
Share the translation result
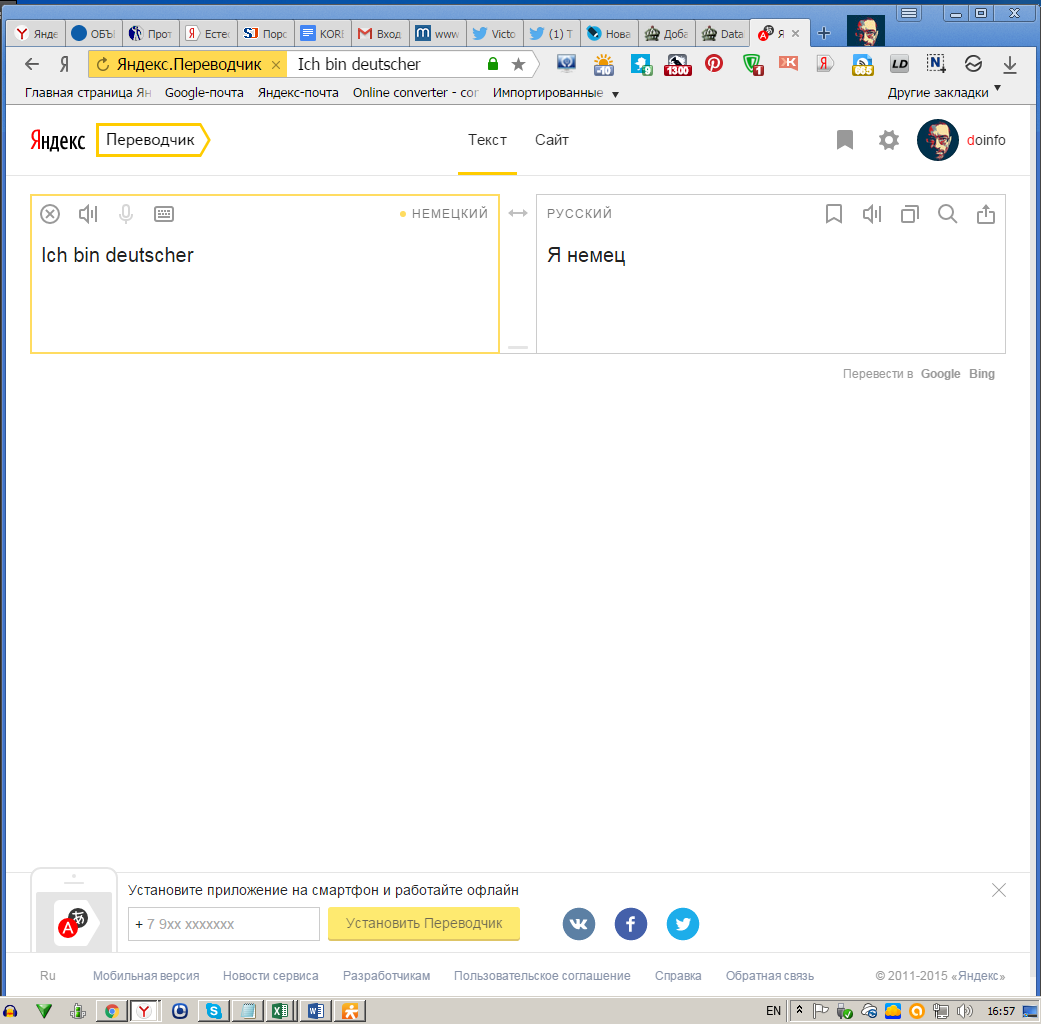coord(986,214)
